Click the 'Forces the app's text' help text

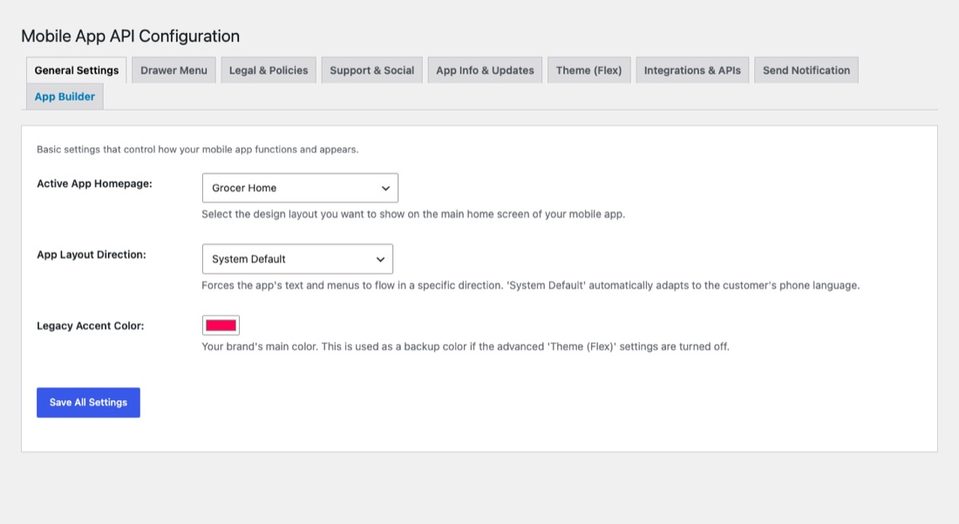(x=531, y=285)
